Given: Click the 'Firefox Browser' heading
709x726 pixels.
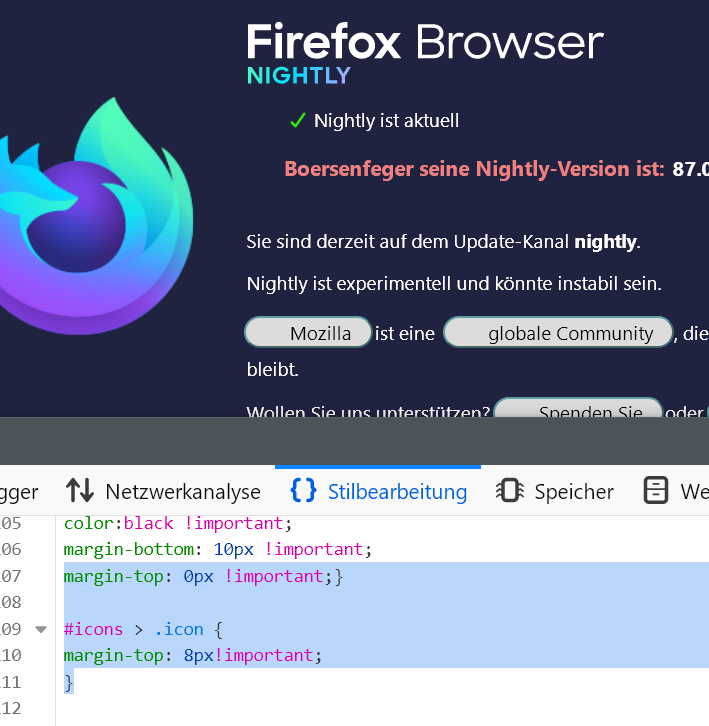Looking at the screenshot, I should point(425,43).
